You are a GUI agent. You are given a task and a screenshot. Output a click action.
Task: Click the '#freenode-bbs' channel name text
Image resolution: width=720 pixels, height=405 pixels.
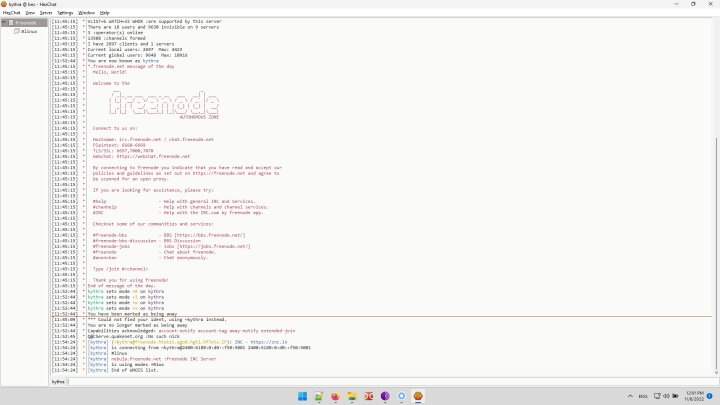(x=109, y=235)
